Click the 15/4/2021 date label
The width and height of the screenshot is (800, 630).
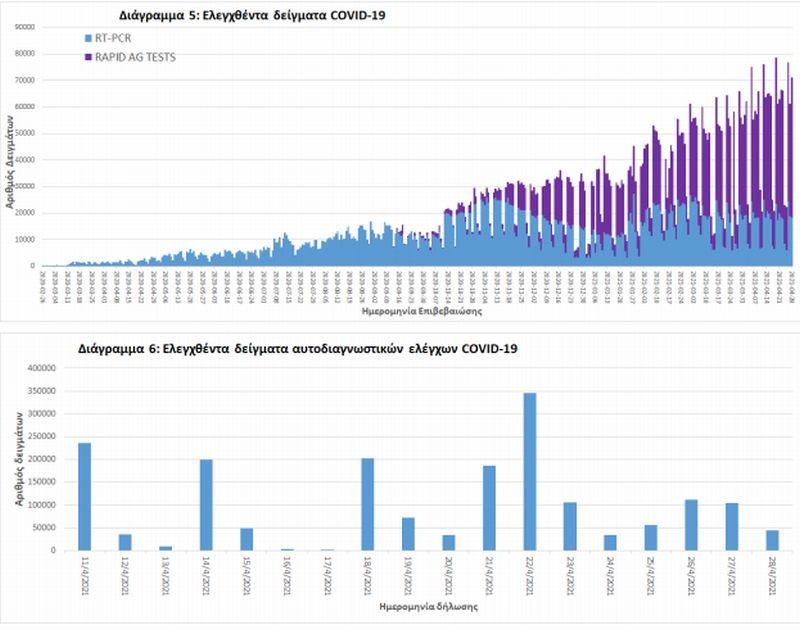pyautogui.click(x=247, y=576)
